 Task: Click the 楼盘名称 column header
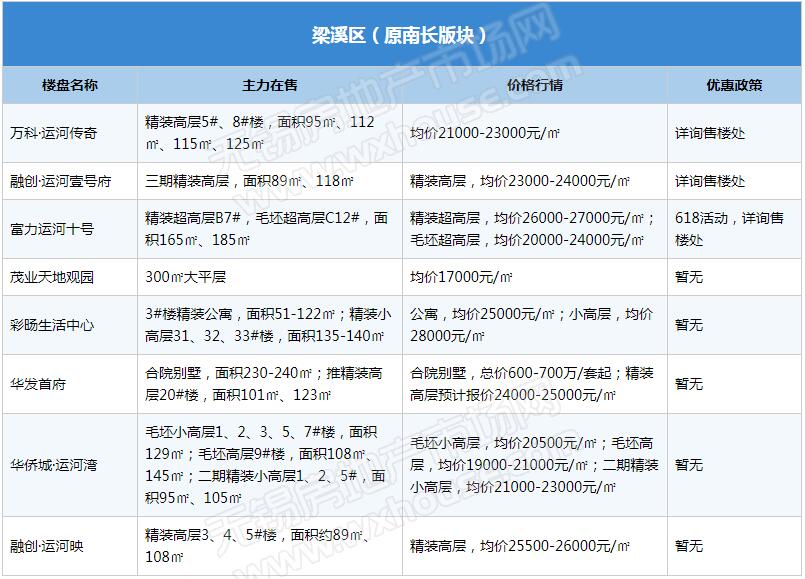point(70,85)
